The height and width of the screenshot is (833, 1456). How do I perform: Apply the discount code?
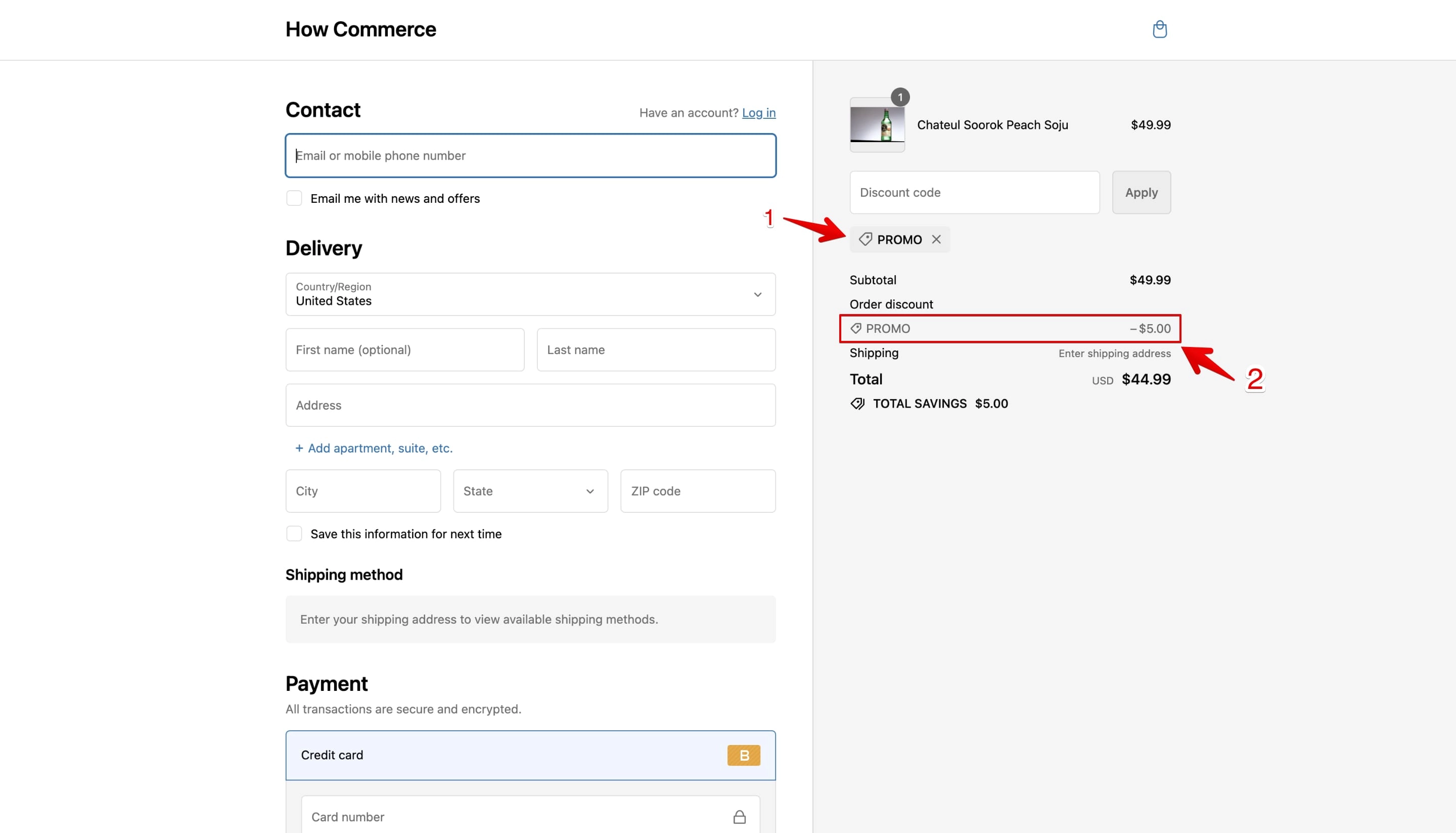[x=1141, y=192]
